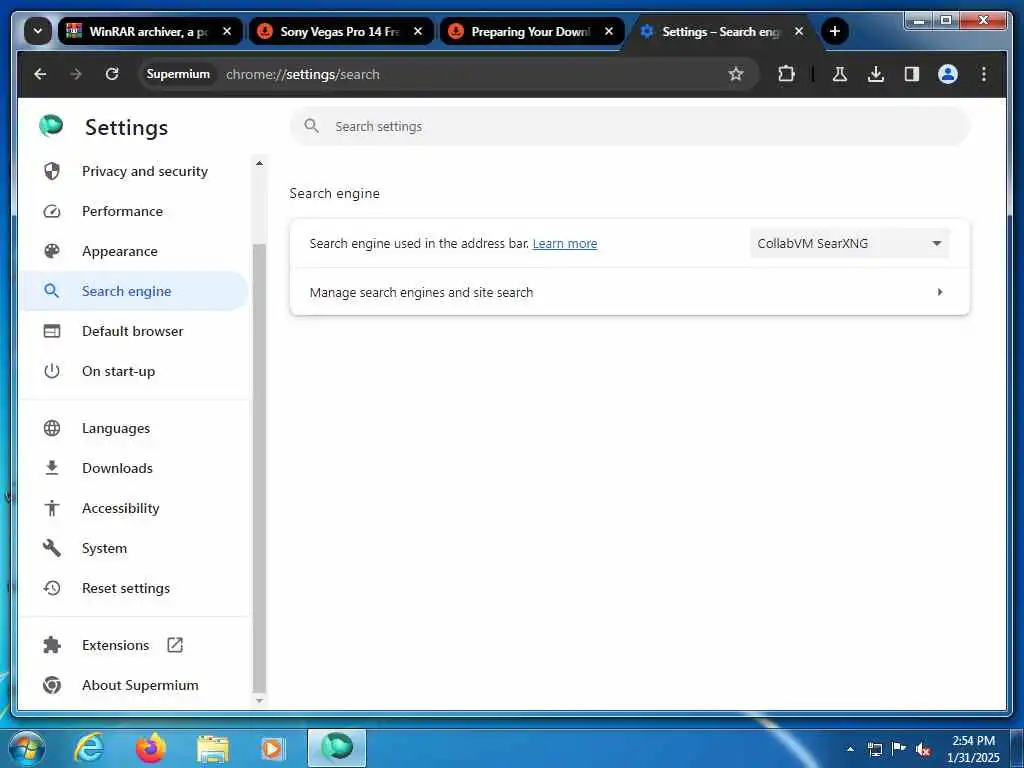Select the Settings – Search engine tab
Image resolution: width=1024 pixels, height=768 pixels.
pos(722,31)
